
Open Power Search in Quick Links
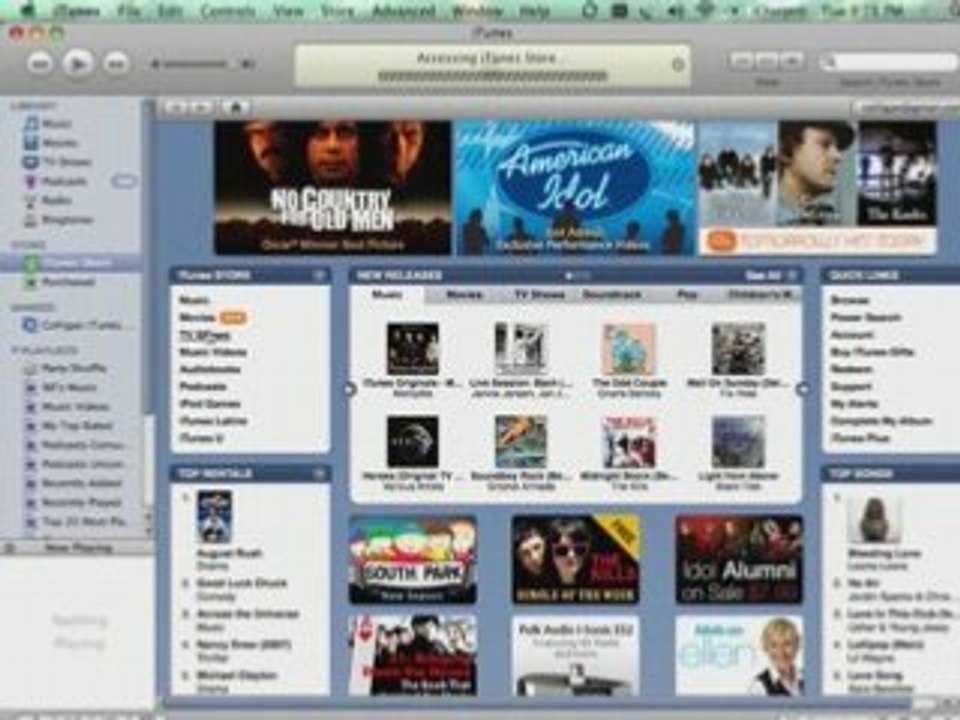click(865, 317)
